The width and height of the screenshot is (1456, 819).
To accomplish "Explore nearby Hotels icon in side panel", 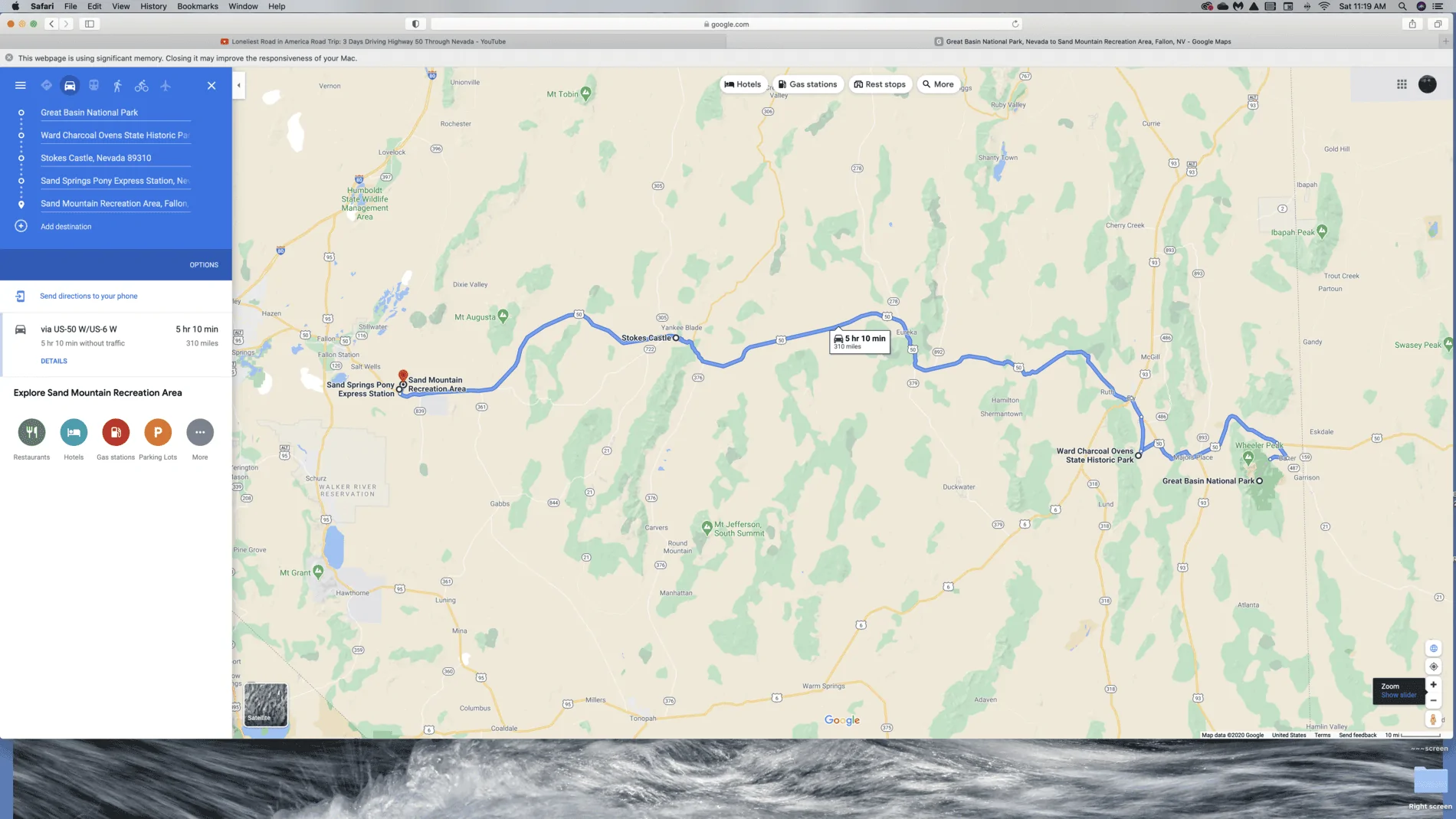I will 74,432.
